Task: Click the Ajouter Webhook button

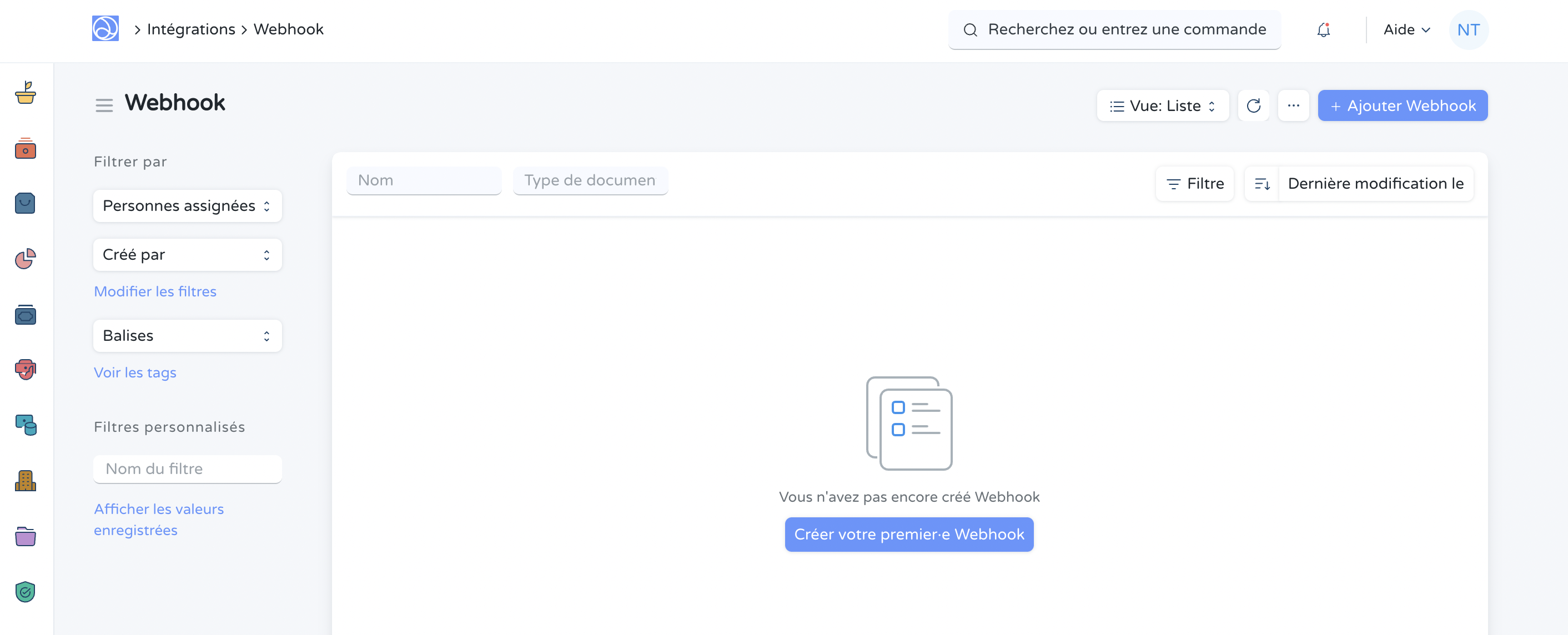Action: 1403,105
